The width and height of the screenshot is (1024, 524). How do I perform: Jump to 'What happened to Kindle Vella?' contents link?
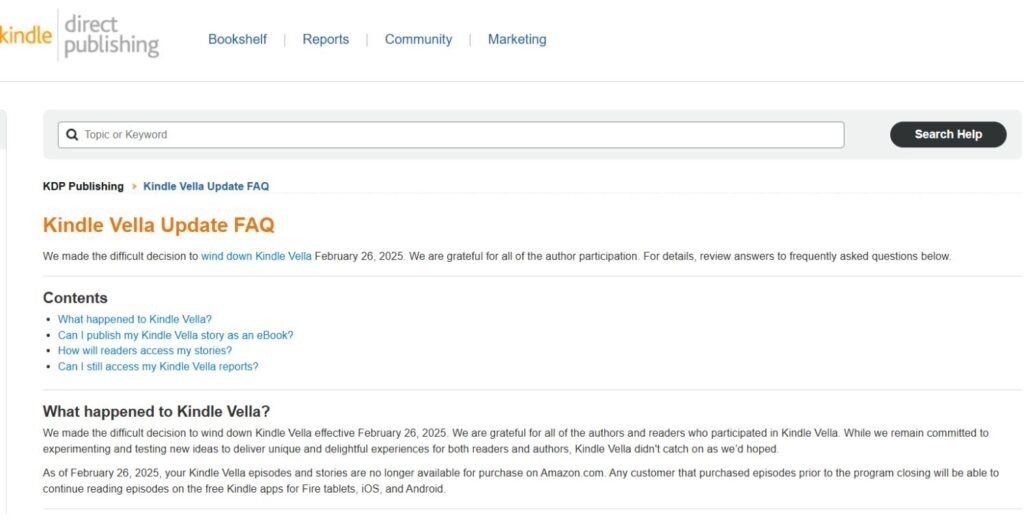click(135, 319)
